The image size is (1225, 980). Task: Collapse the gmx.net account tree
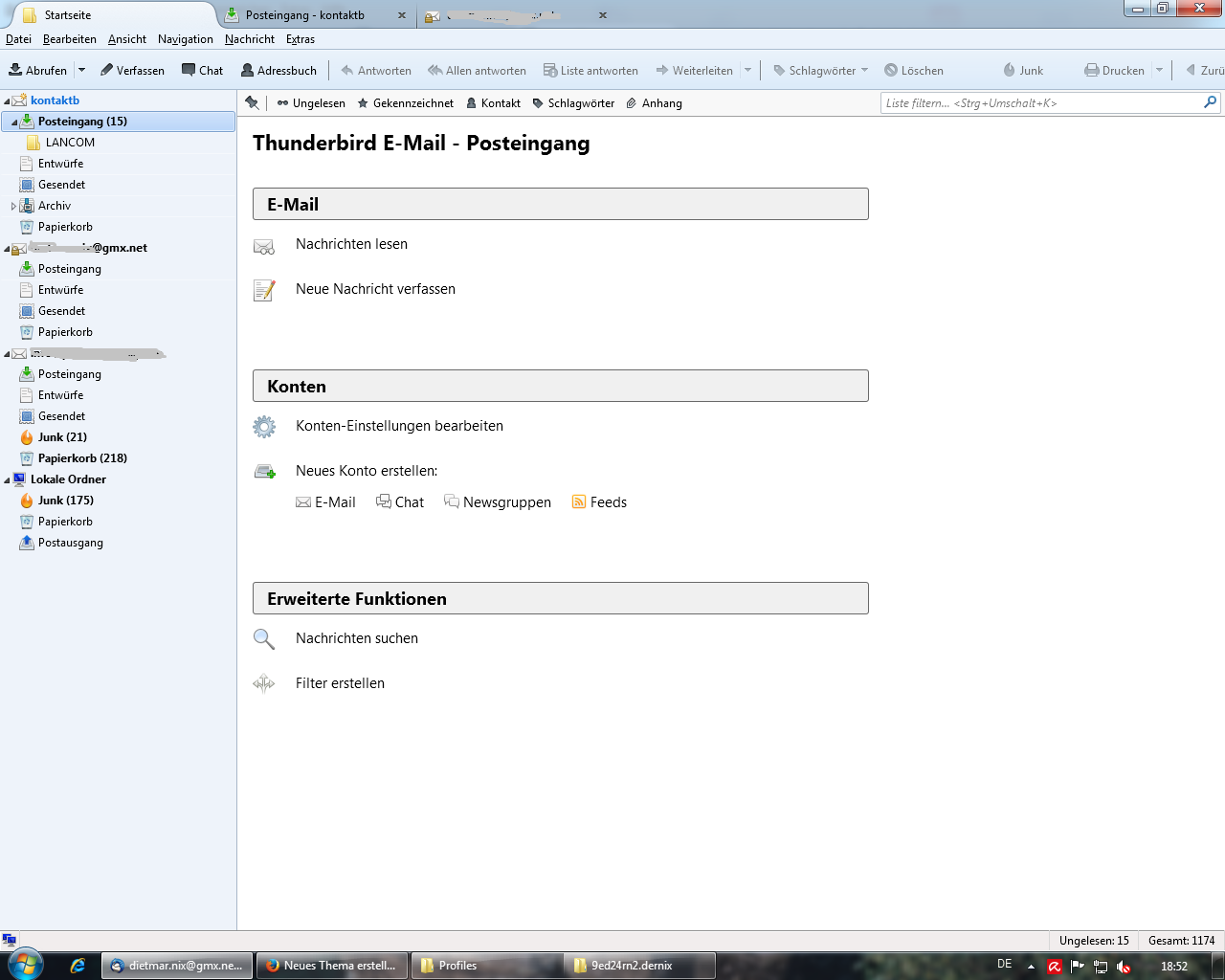click(x=7, y=249)
